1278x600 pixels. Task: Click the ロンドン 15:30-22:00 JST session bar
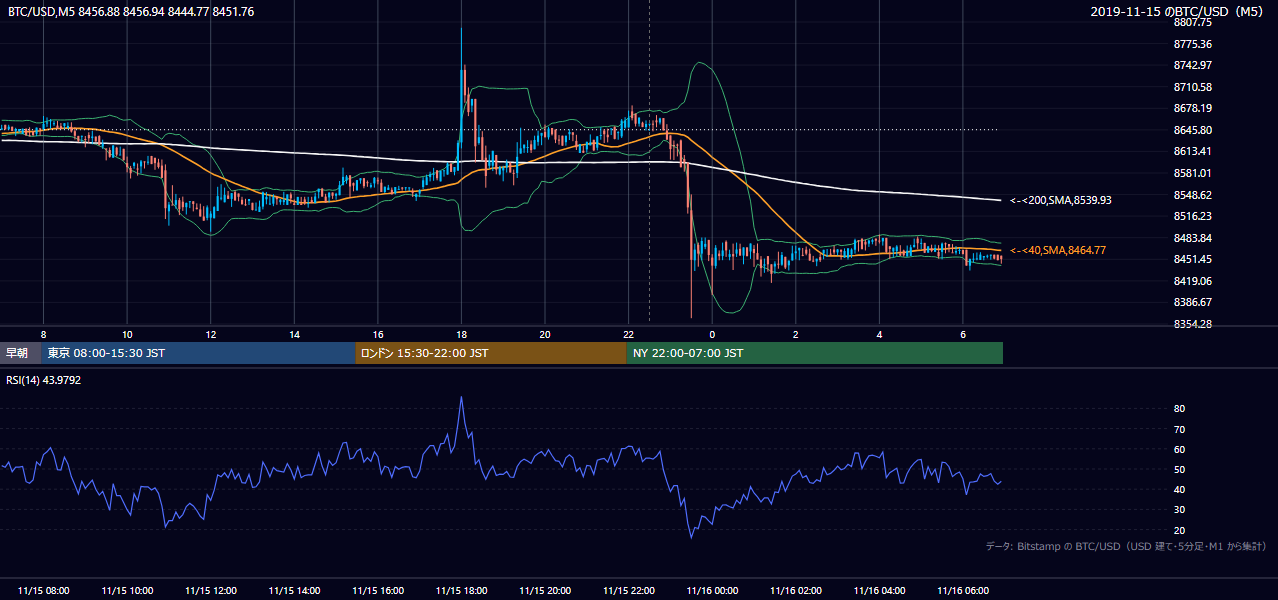491,353
